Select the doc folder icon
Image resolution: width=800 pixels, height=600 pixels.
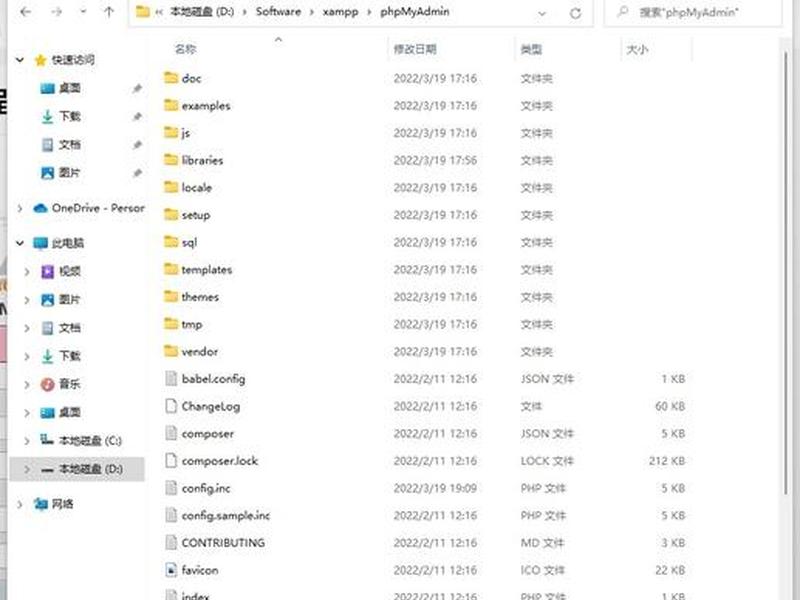tap(171, 78)
